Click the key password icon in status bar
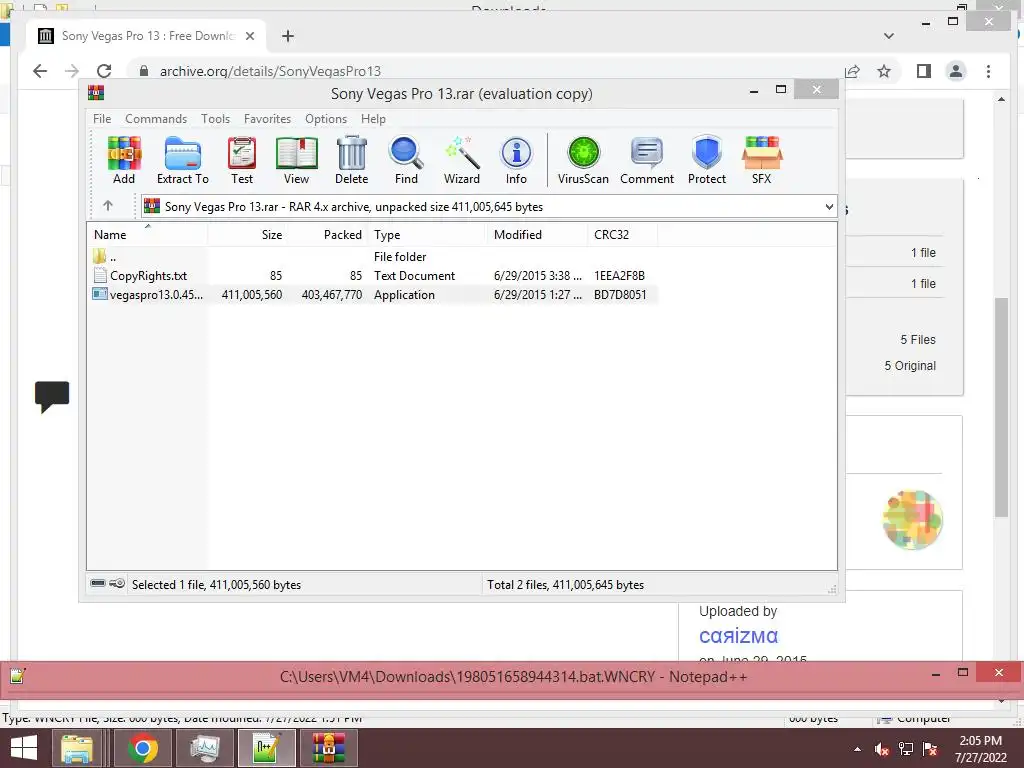This screenshot has width=1024, height=768. click(117, 583)
